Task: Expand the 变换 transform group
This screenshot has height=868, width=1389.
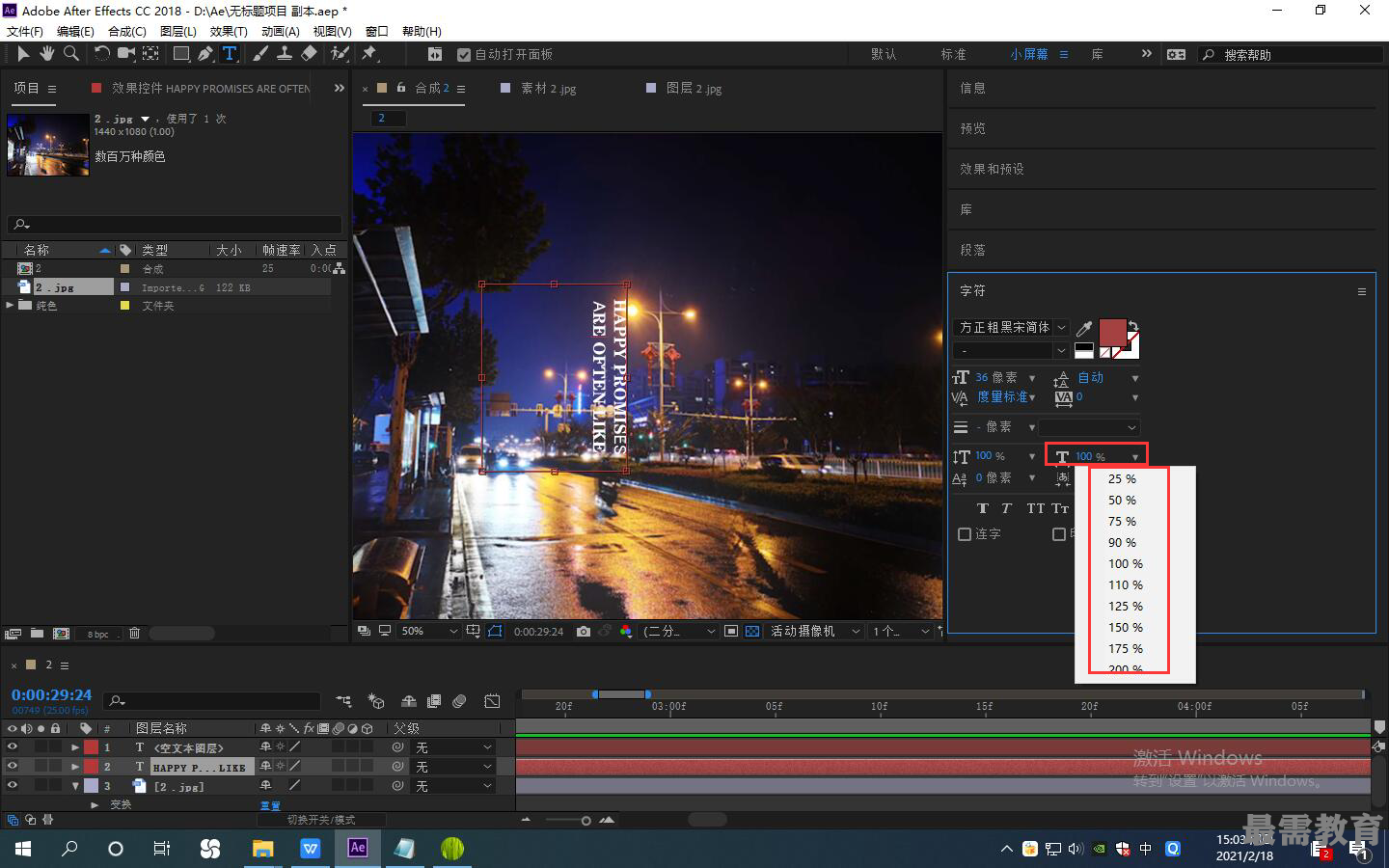Action: click(95, 804)
